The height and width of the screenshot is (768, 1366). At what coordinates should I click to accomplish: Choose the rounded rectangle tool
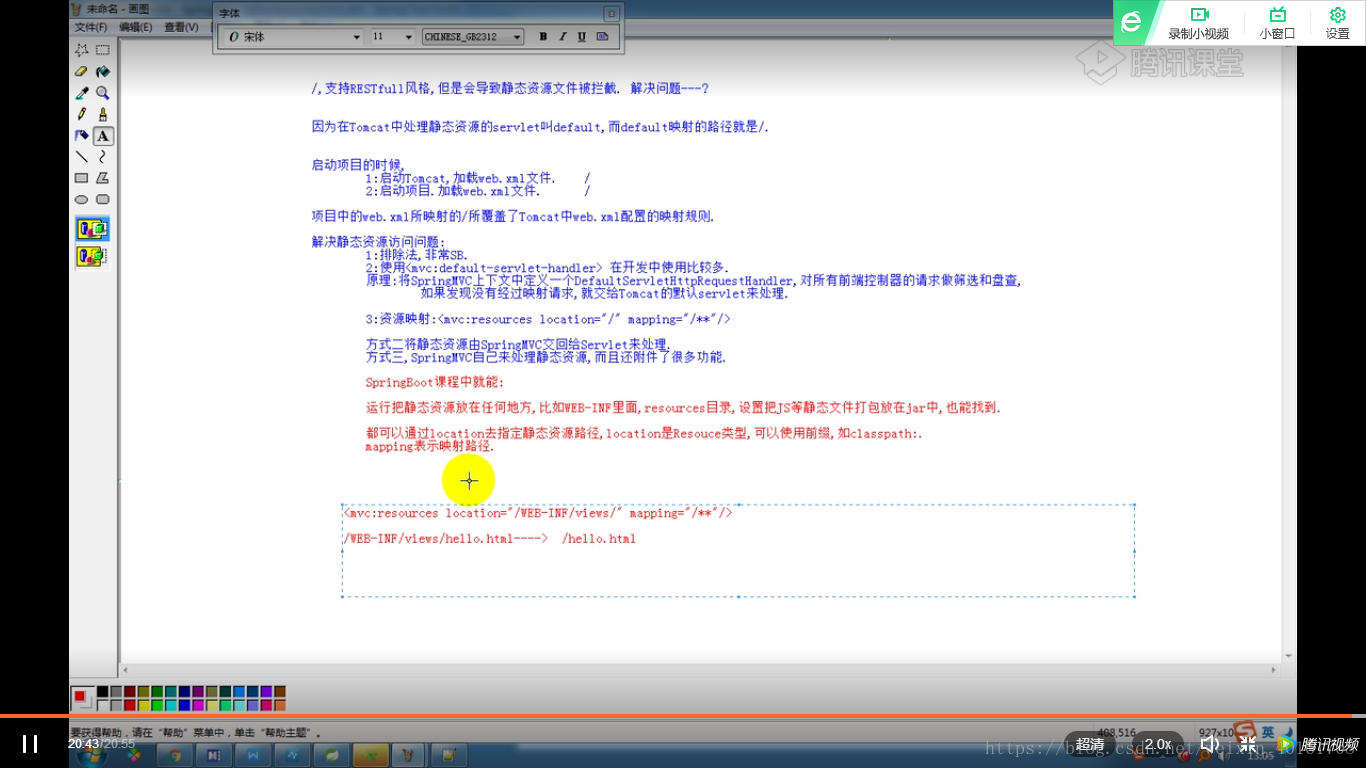[102, 199]
